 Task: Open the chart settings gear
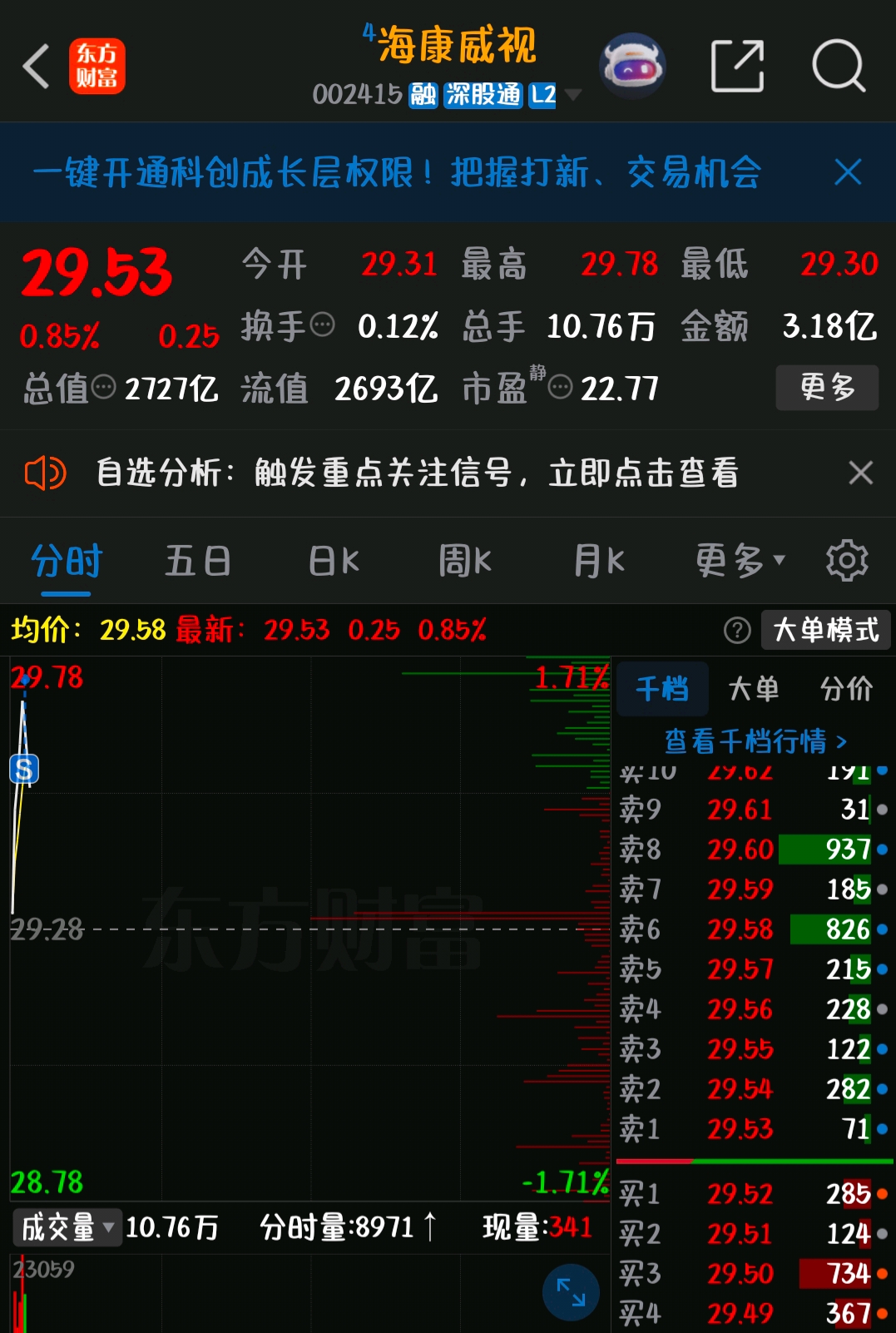click(847, 561)
